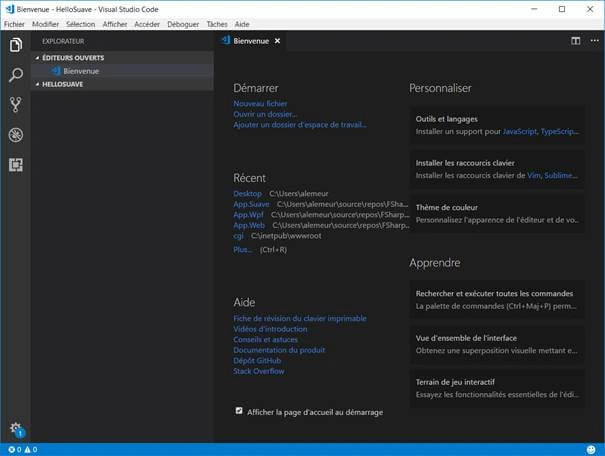Open Fiche de révision du clavier imprimable
Viewport: 605px width, 456px height.
click(300, 318)
